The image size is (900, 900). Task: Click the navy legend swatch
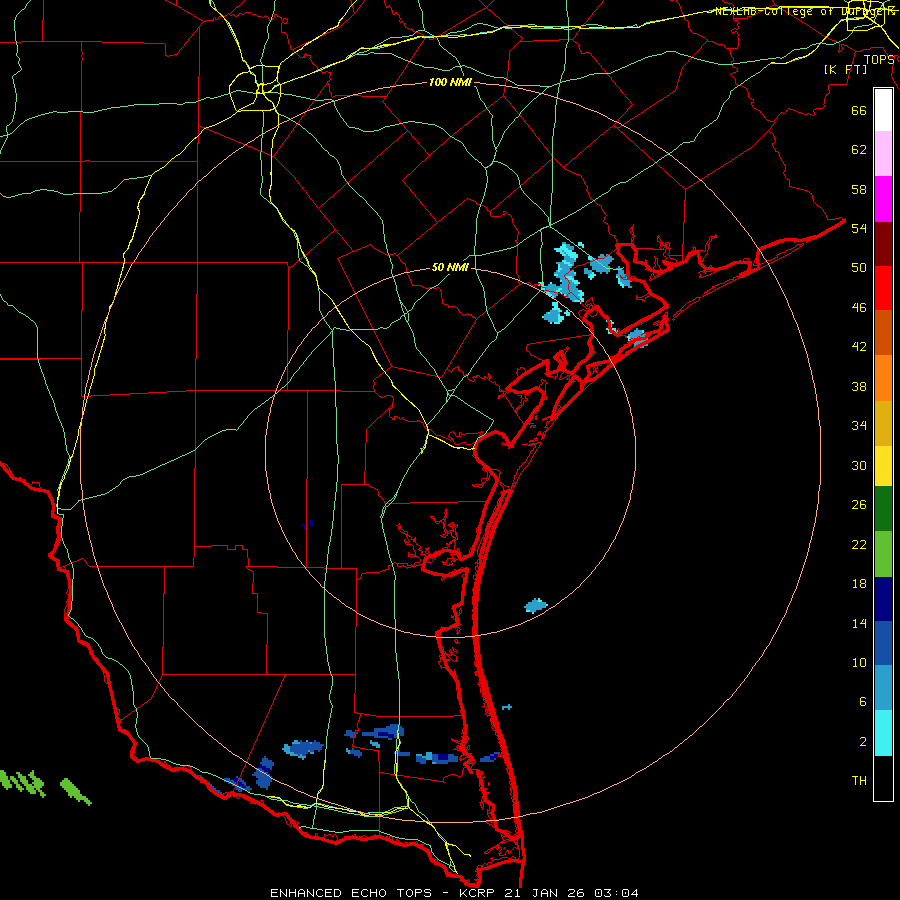tap(883, 599)
